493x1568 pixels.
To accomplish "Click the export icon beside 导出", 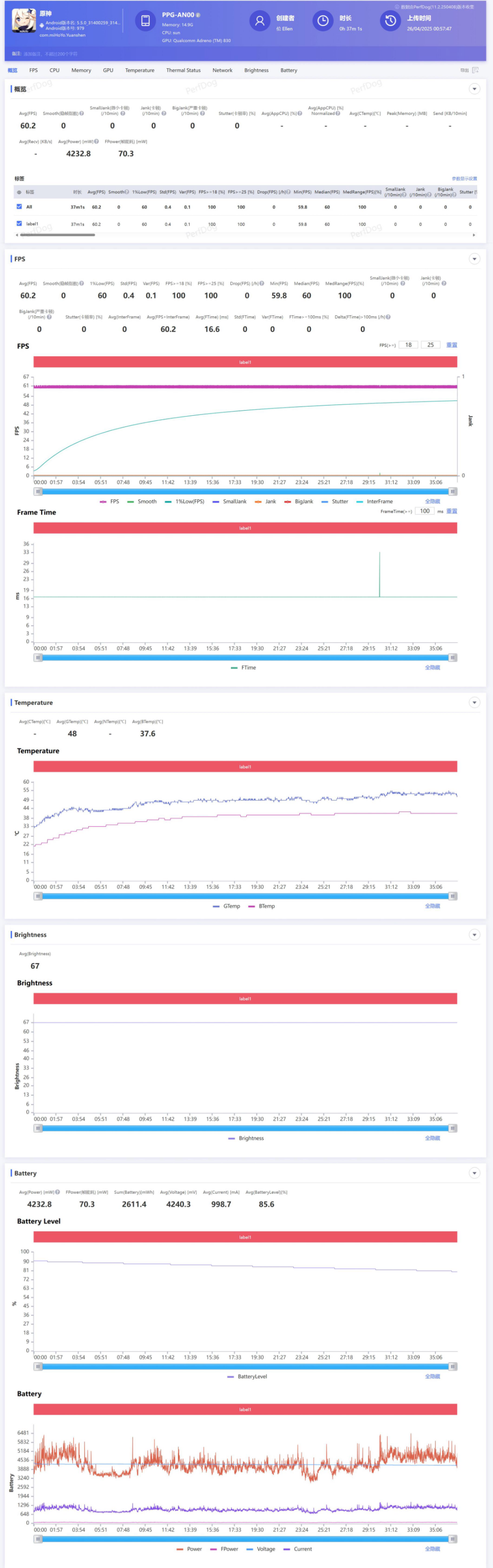I will 475,70.
